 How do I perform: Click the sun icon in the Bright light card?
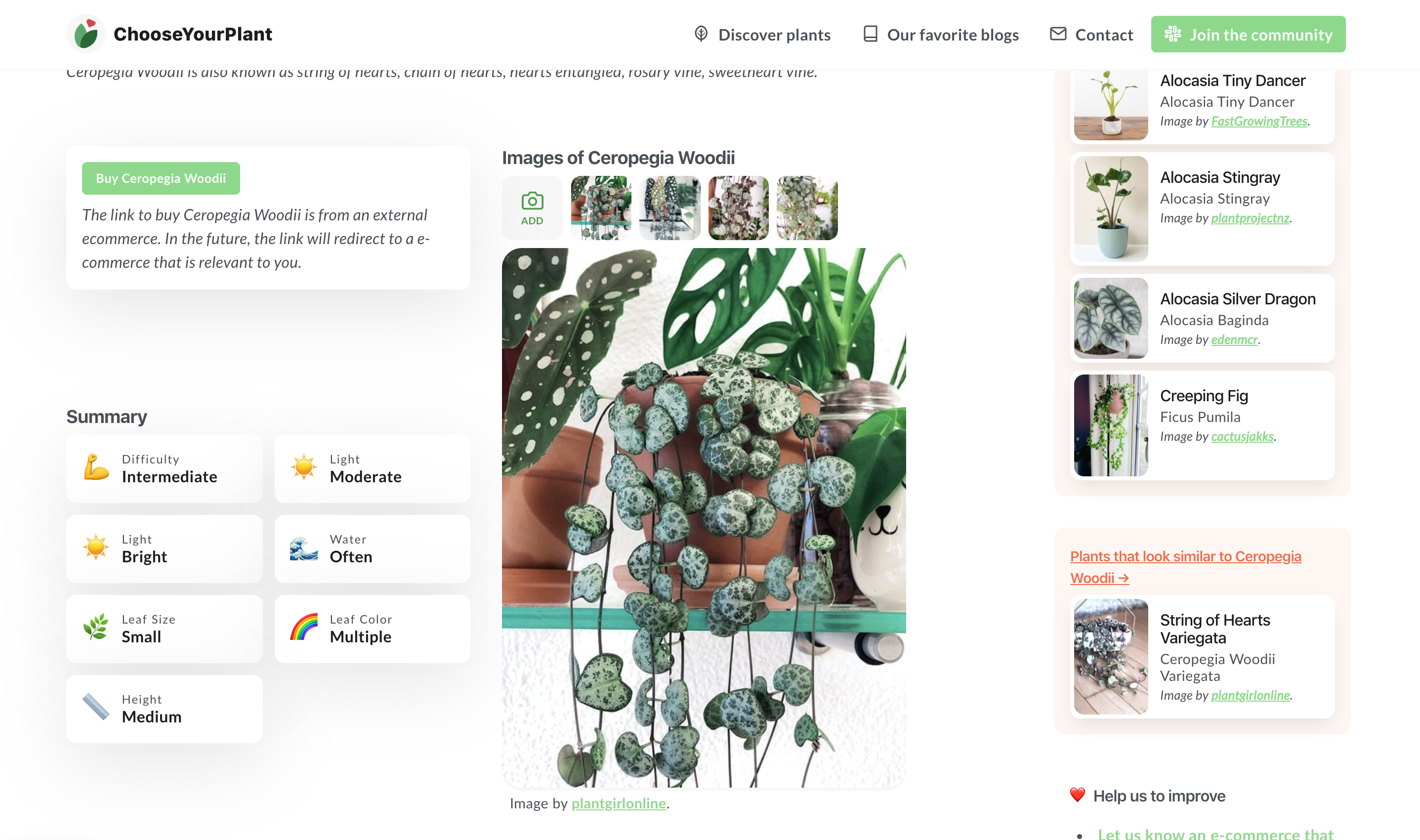[x=96, y=548]
